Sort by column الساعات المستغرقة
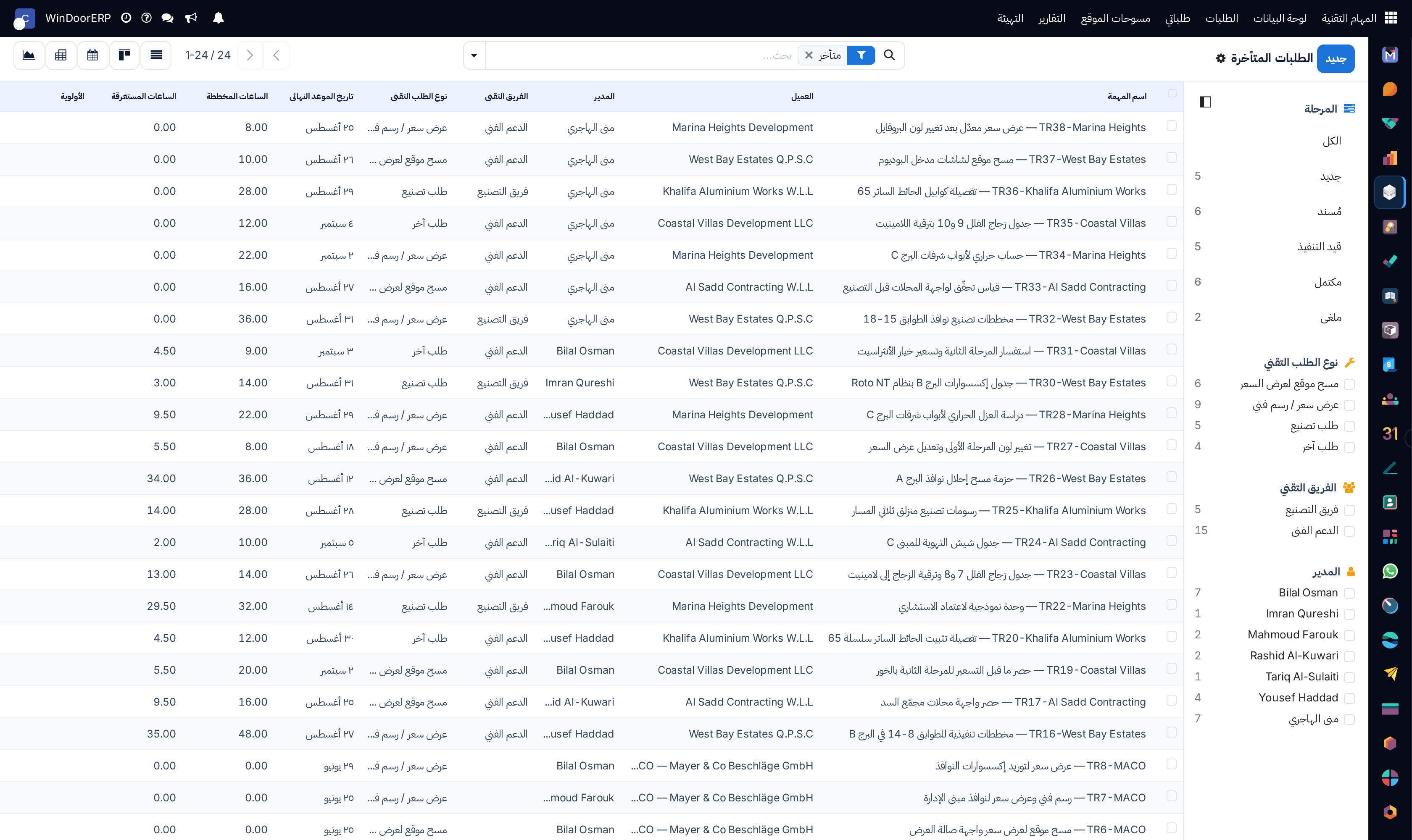Image resolution: width=1412 pixels, height=840 pixels. pyautogui.click(x=143, y=96)
